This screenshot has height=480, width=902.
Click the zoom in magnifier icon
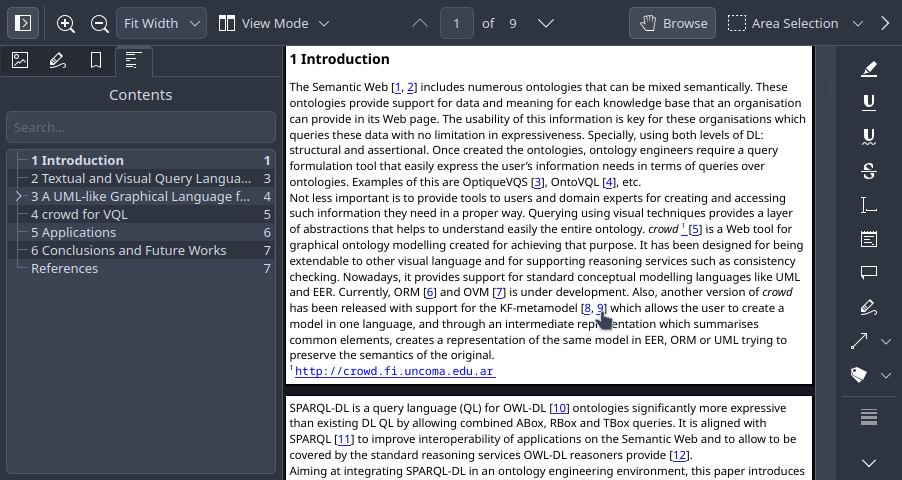point(66,23)
